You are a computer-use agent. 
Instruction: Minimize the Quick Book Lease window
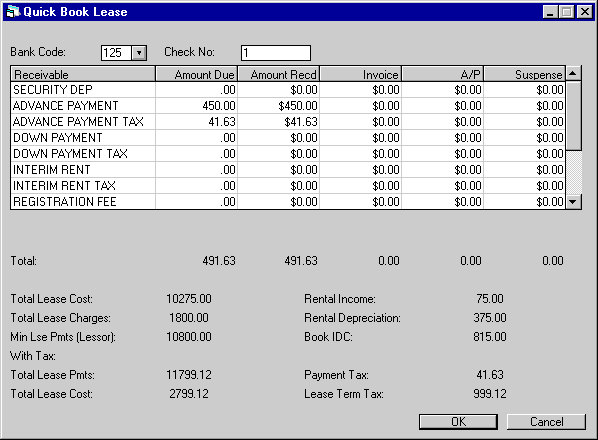550,12
